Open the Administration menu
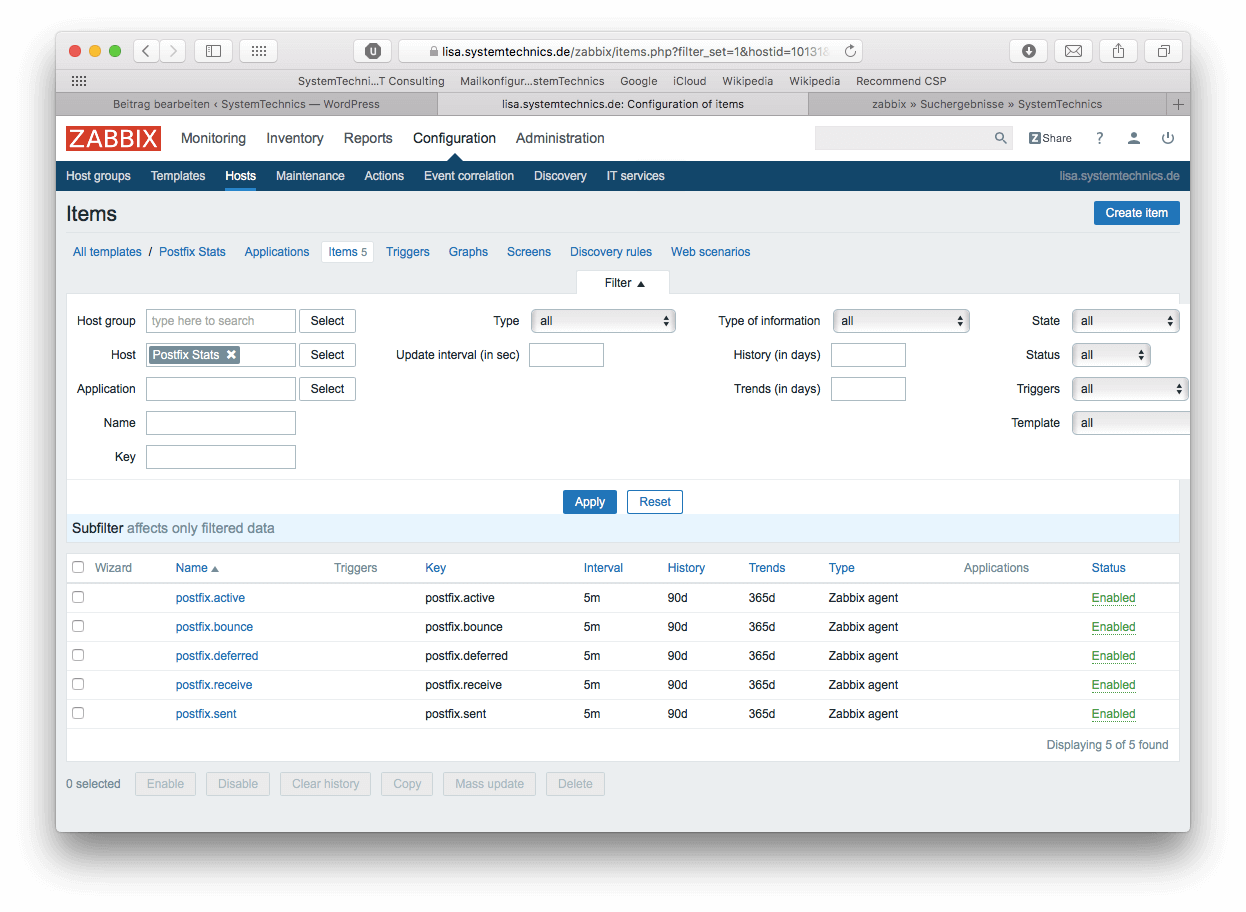The image size is (1246, 912). click(560, 138)
